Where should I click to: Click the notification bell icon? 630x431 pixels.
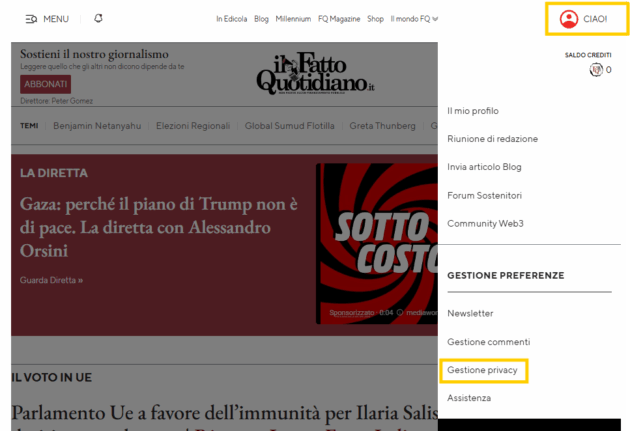(98, 19)
